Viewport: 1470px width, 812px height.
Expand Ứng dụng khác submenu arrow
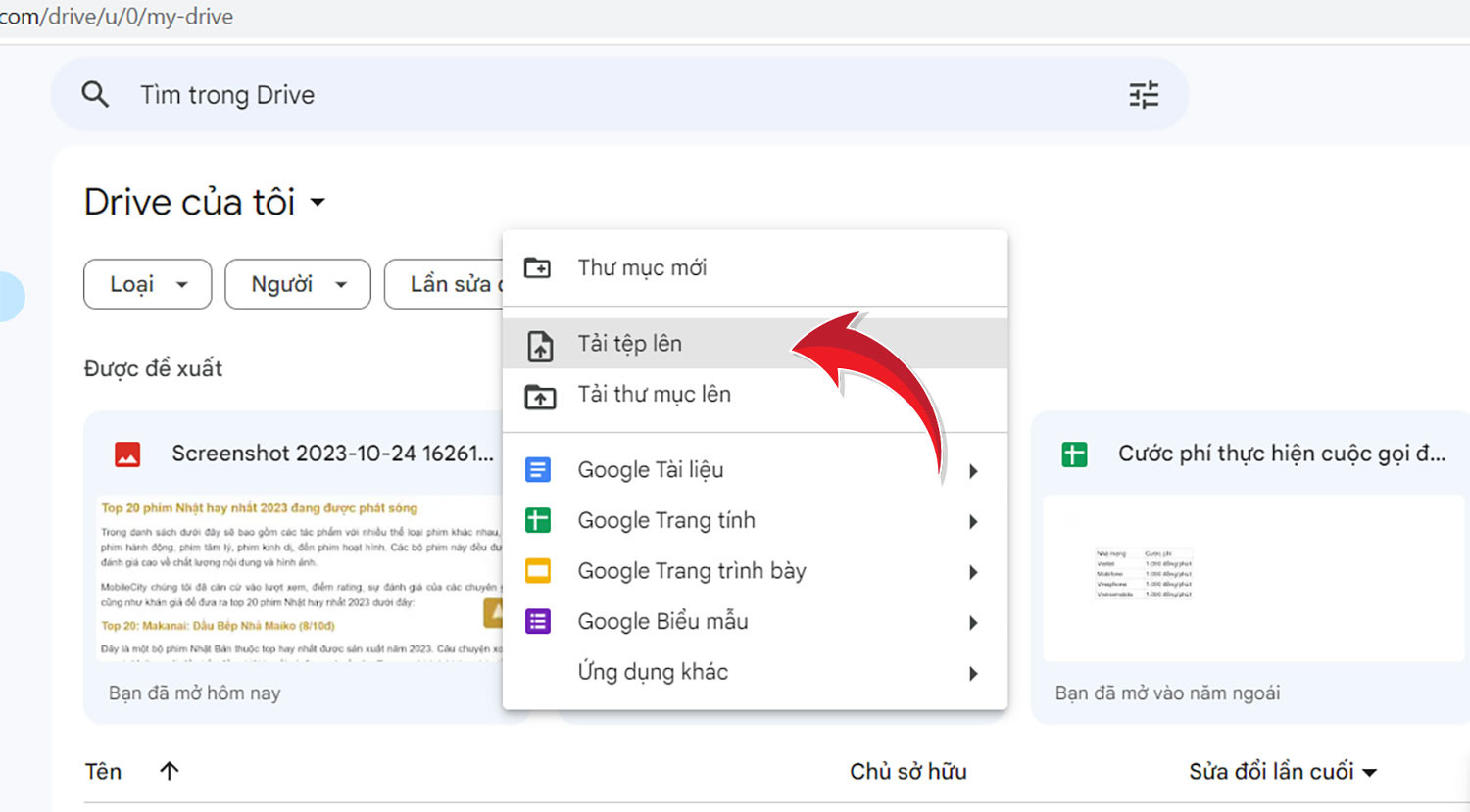(973, 674)
